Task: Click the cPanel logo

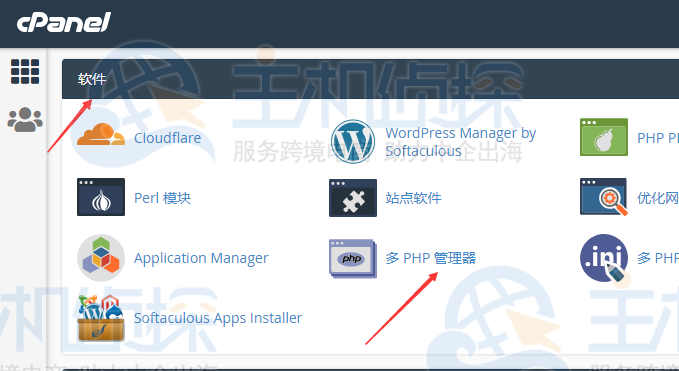Action: click(x=64, y=23)
